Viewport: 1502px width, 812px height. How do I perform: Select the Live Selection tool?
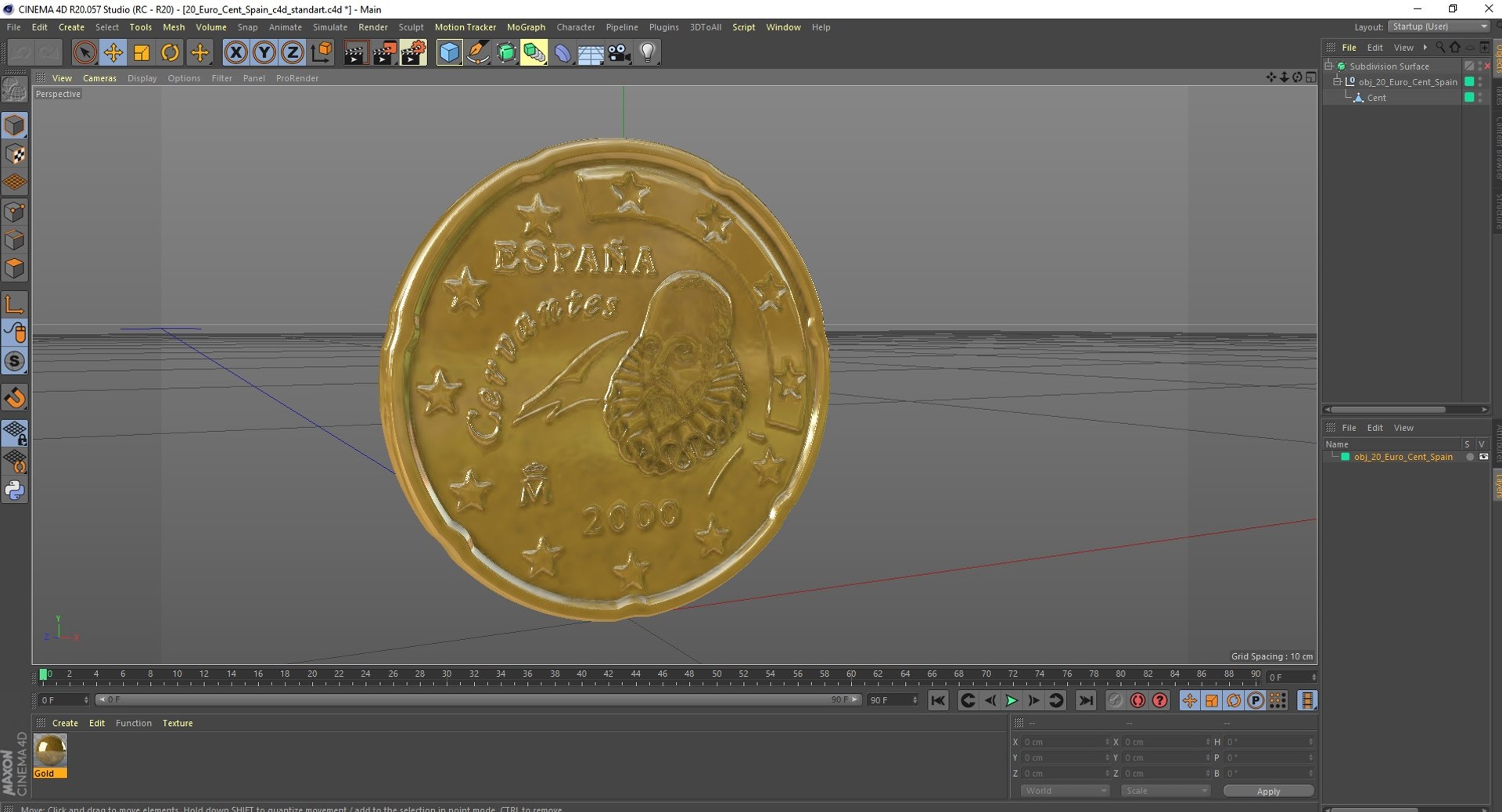point(84,52)
